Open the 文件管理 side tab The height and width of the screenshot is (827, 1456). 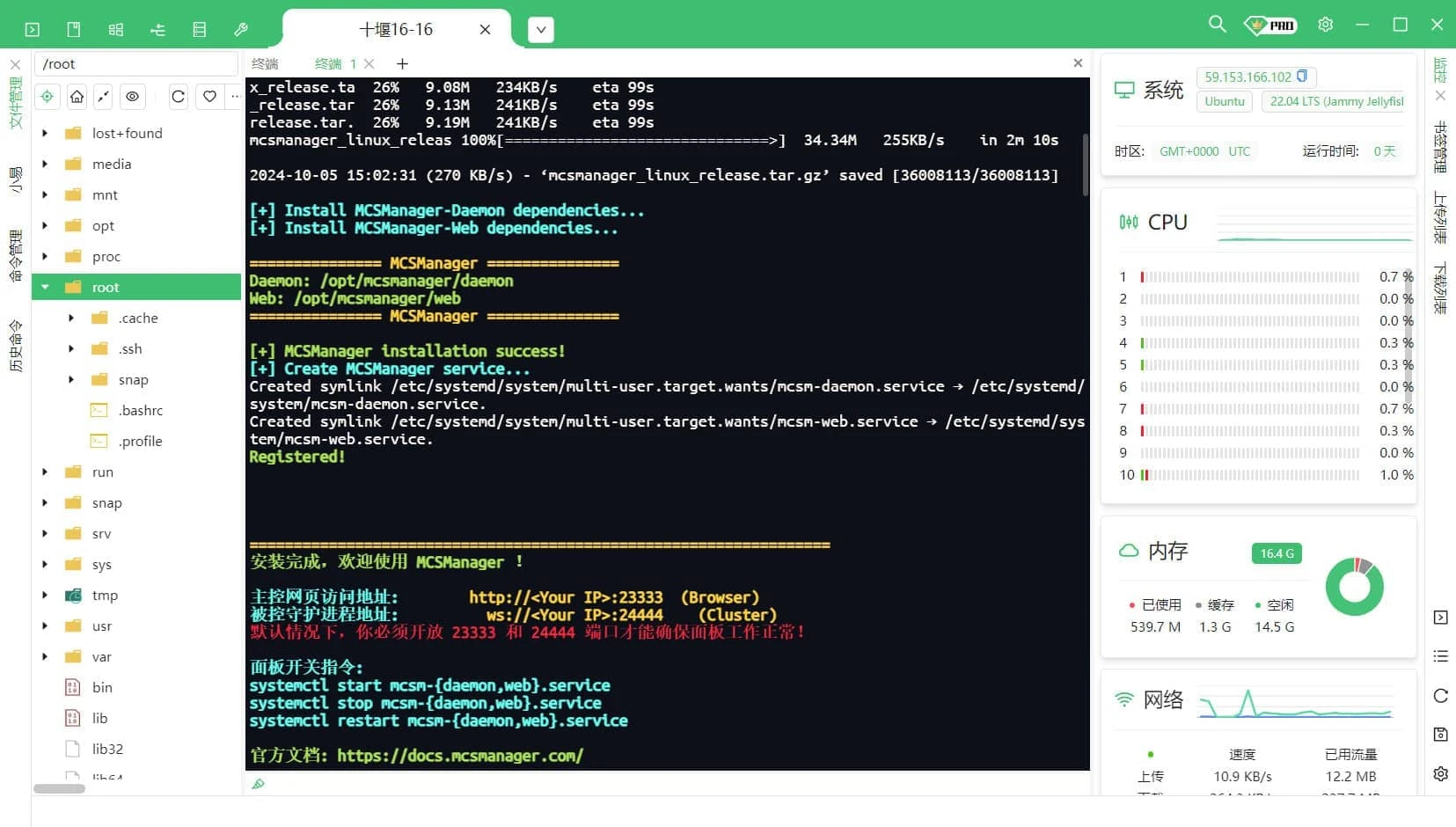point(15,103)
